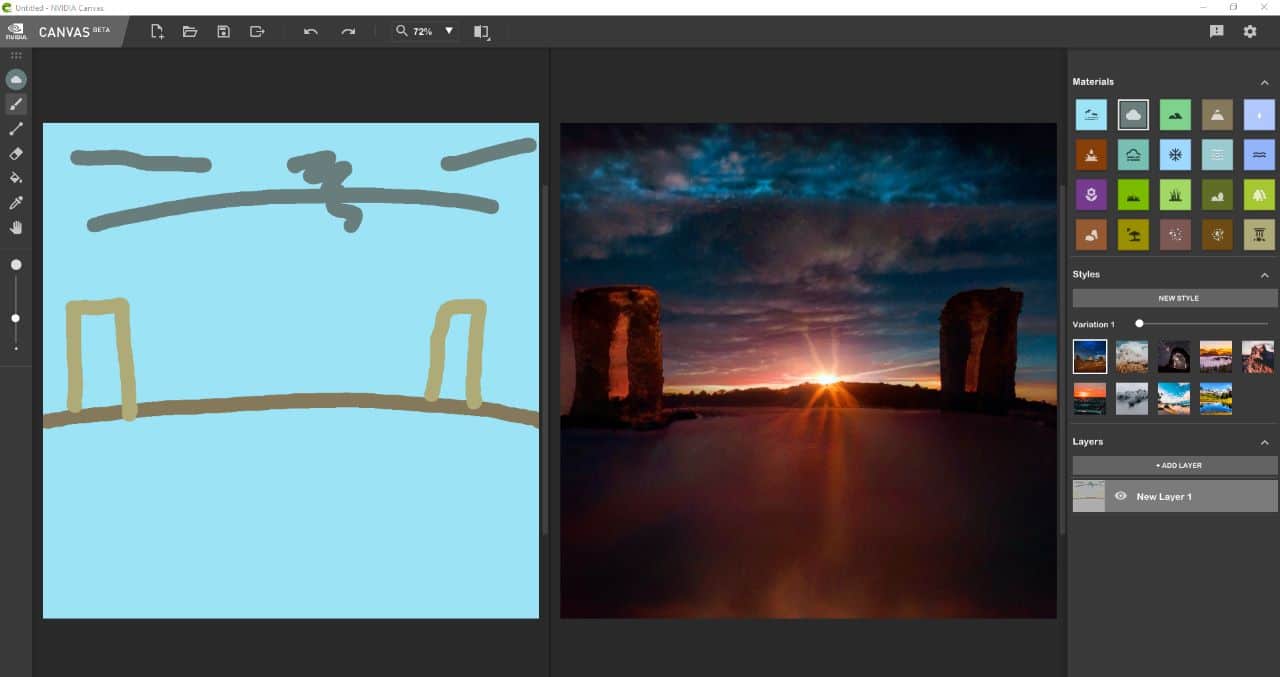
Task: Collapse the Materials panel
Action: pos(1264,82)
